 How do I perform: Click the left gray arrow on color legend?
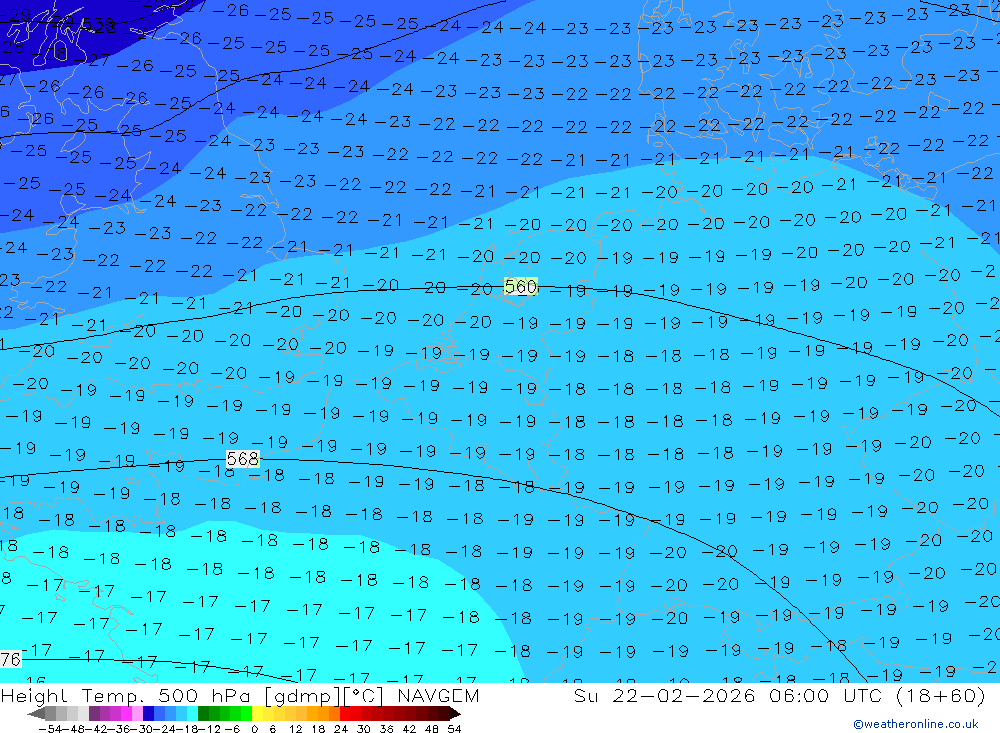[x=37, y=714]
